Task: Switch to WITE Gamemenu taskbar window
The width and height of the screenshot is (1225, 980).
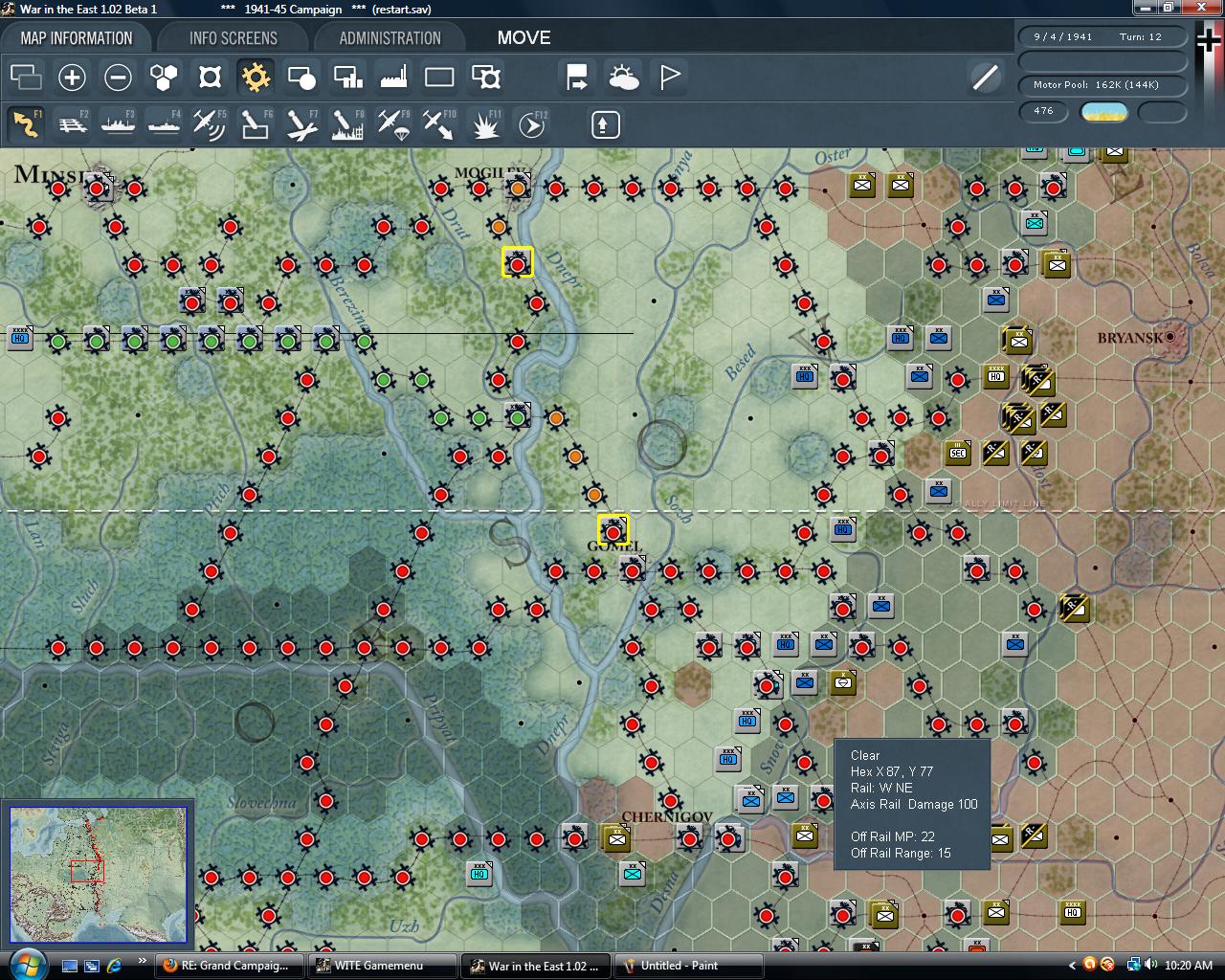Action: click(x=381, y=966)
